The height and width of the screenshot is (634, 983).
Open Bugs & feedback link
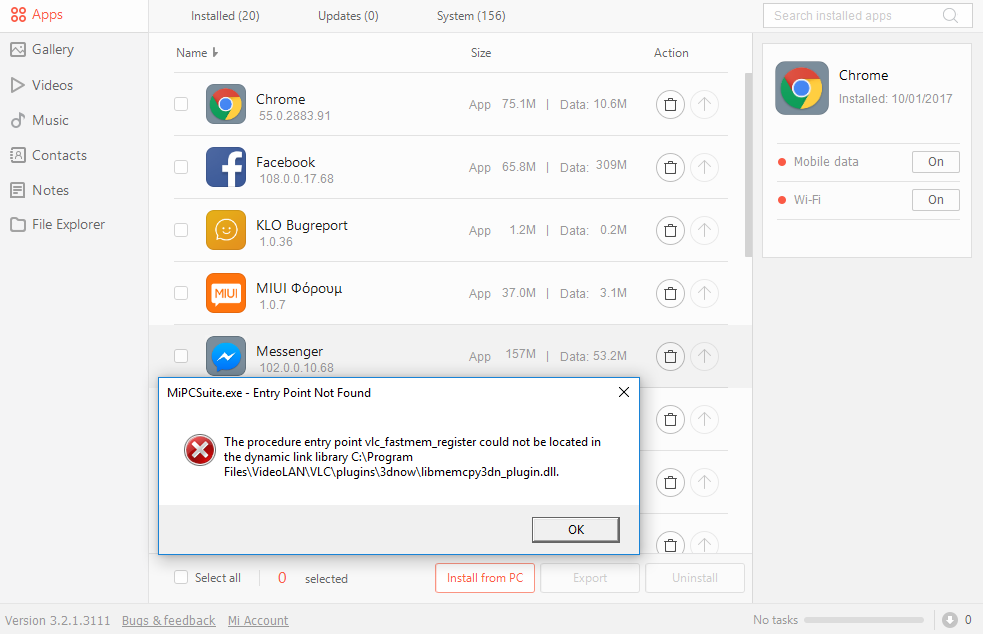tap(169, 620)
